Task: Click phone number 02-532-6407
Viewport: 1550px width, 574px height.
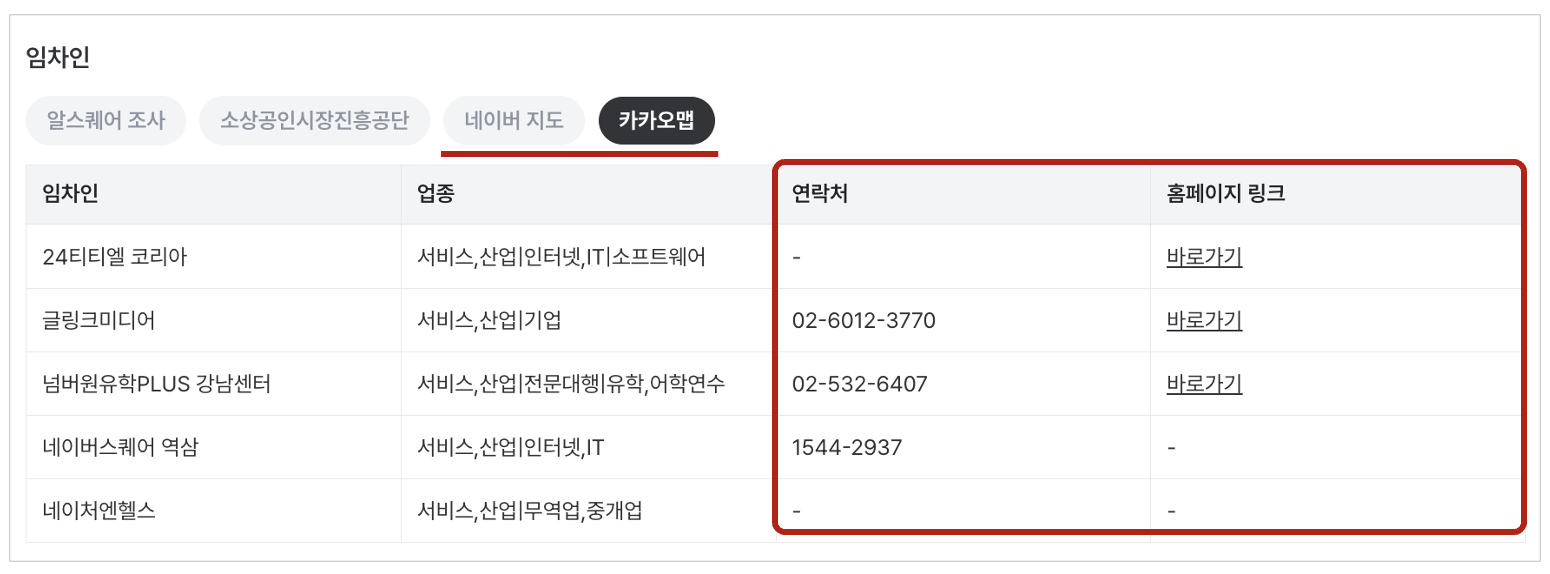Action: (x=859, y=384)
